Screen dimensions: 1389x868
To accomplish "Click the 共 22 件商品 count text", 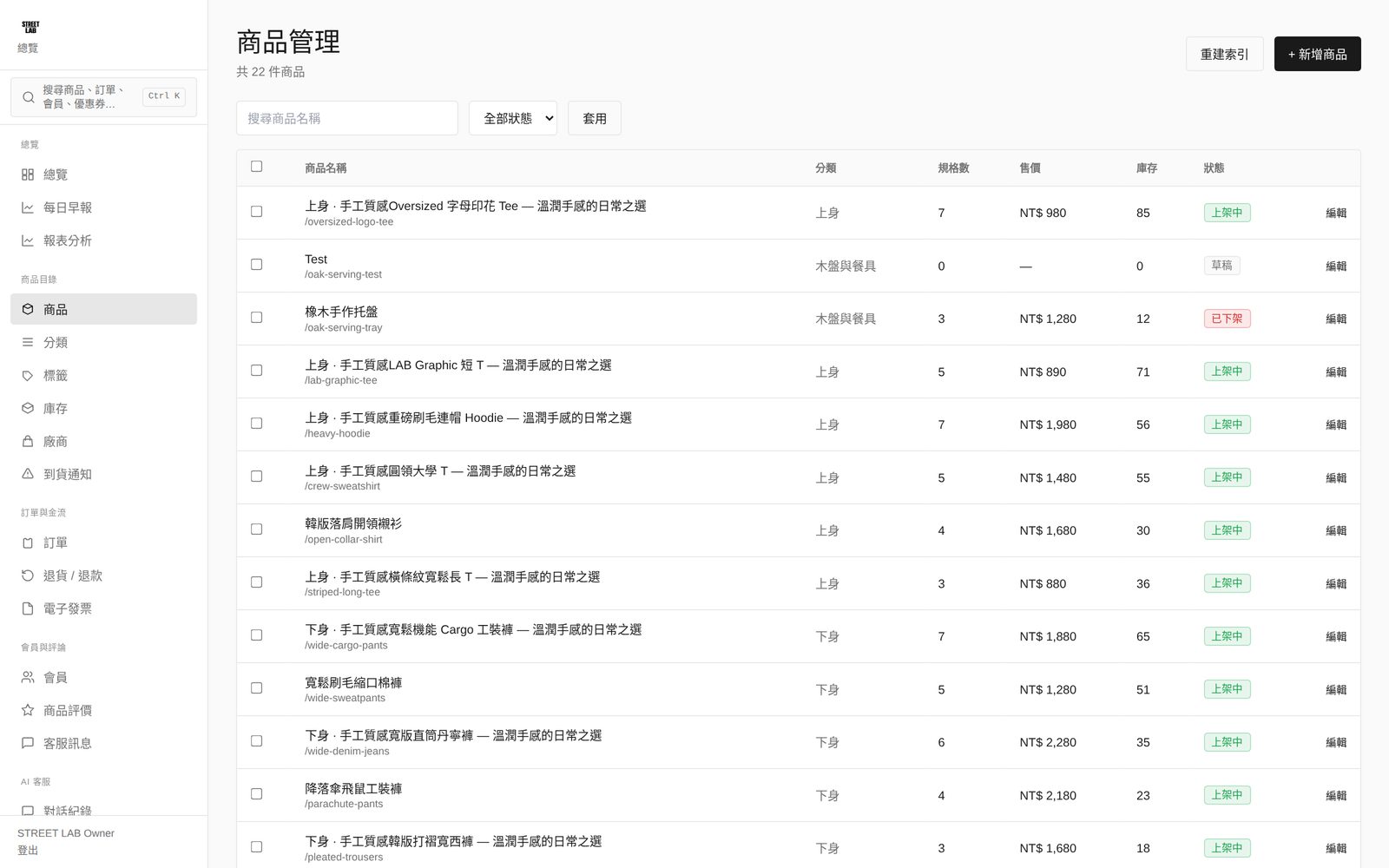I will 270,71.
